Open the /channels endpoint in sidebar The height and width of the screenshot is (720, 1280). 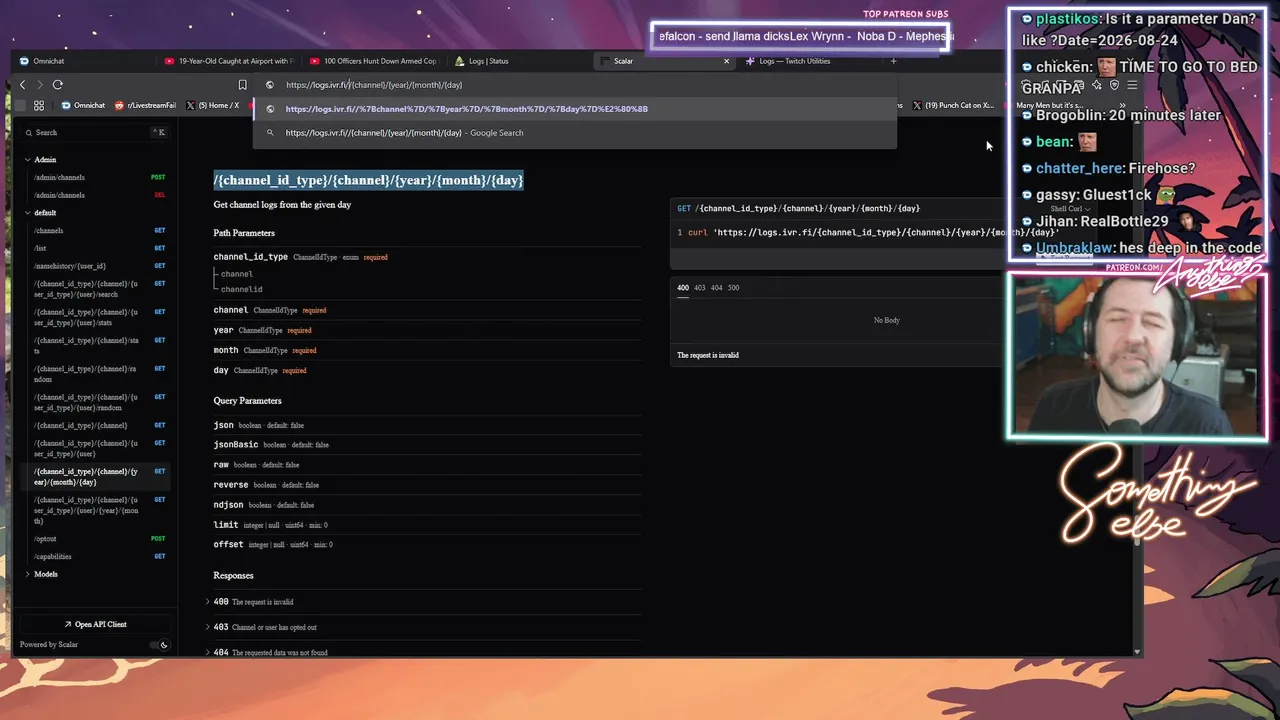click(97, 231)
